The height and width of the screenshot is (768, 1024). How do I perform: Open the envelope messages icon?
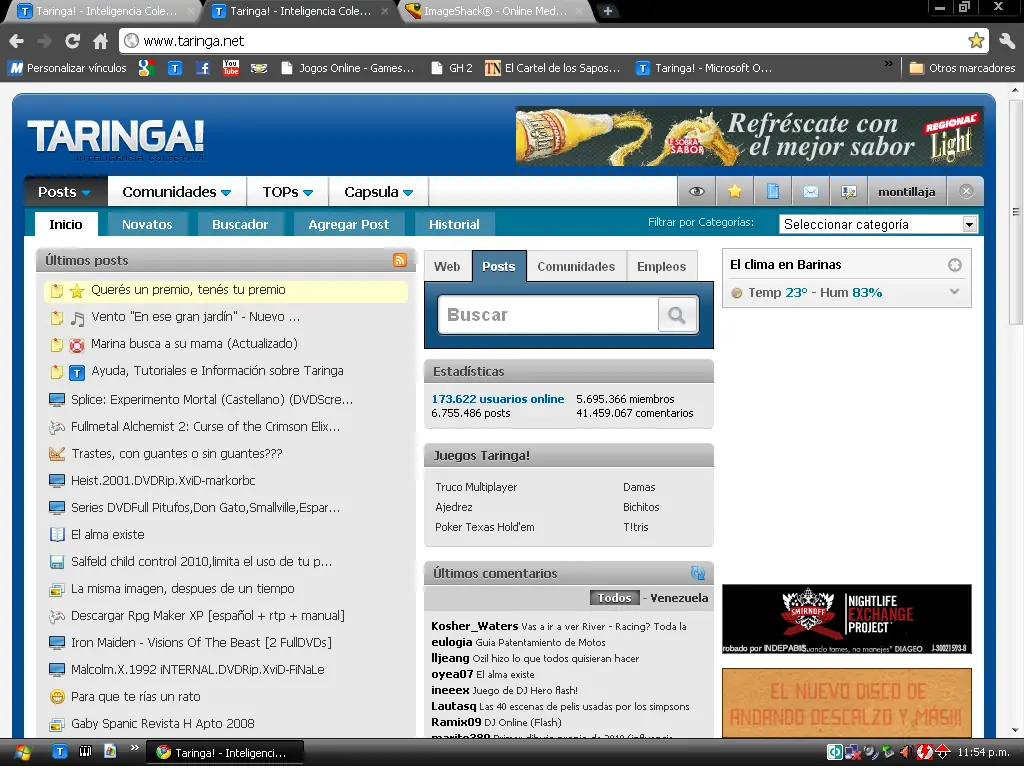point(810,191)
